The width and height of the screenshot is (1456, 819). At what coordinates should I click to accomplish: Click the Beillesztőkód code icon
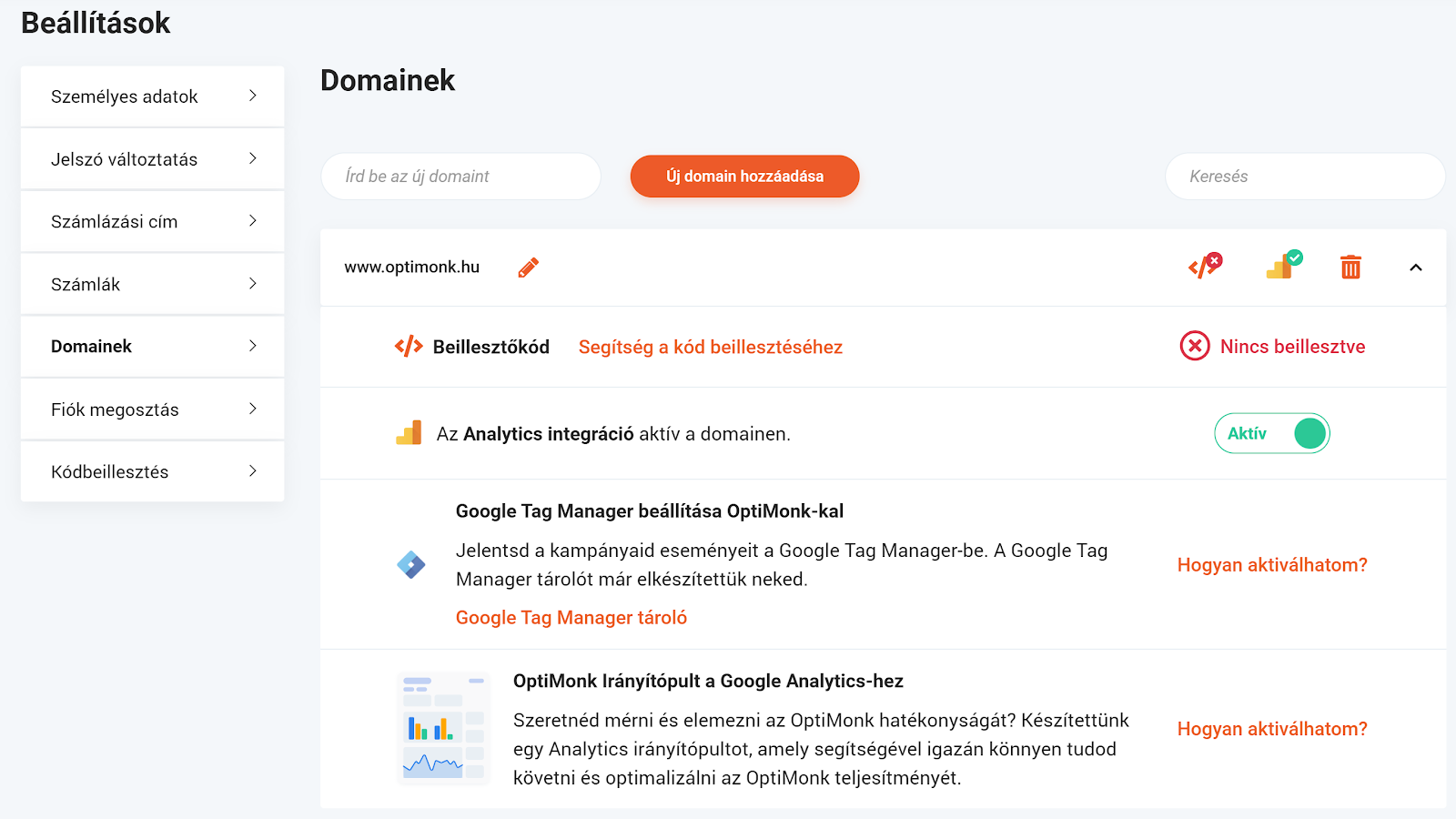point(409,346)
